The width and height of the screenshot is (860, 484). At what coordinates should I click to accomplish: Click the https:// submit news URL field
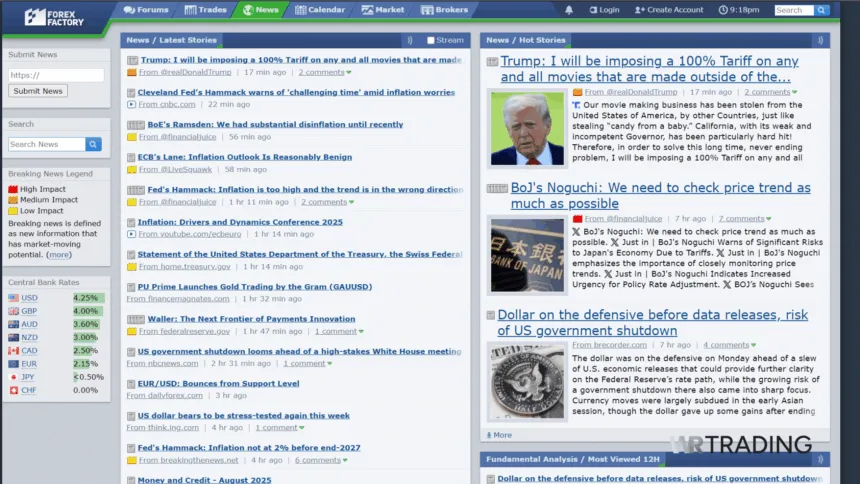click(x=56, y=75)
